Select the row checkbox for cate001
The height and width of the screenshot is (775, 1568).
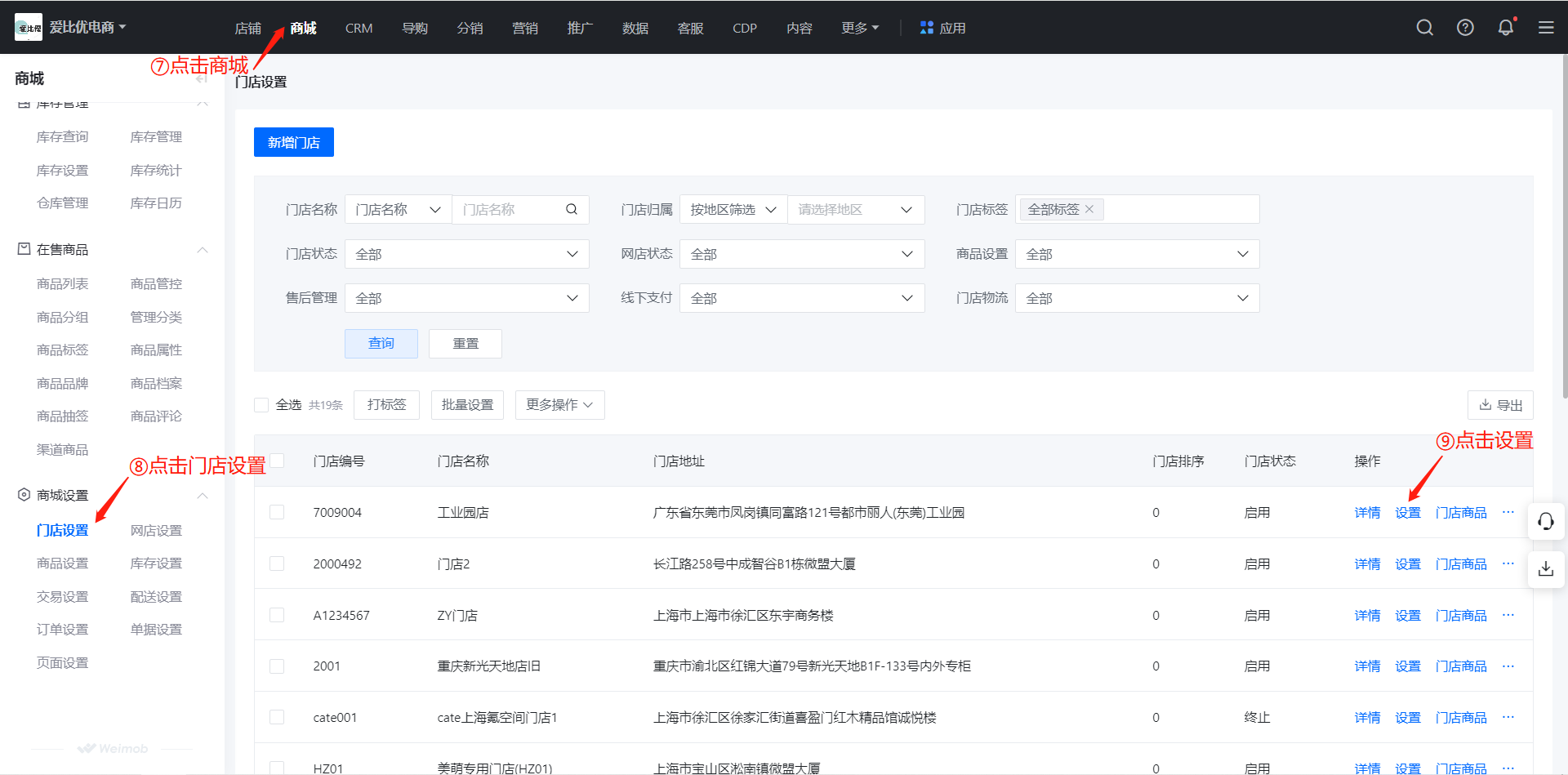pos(277,717)
